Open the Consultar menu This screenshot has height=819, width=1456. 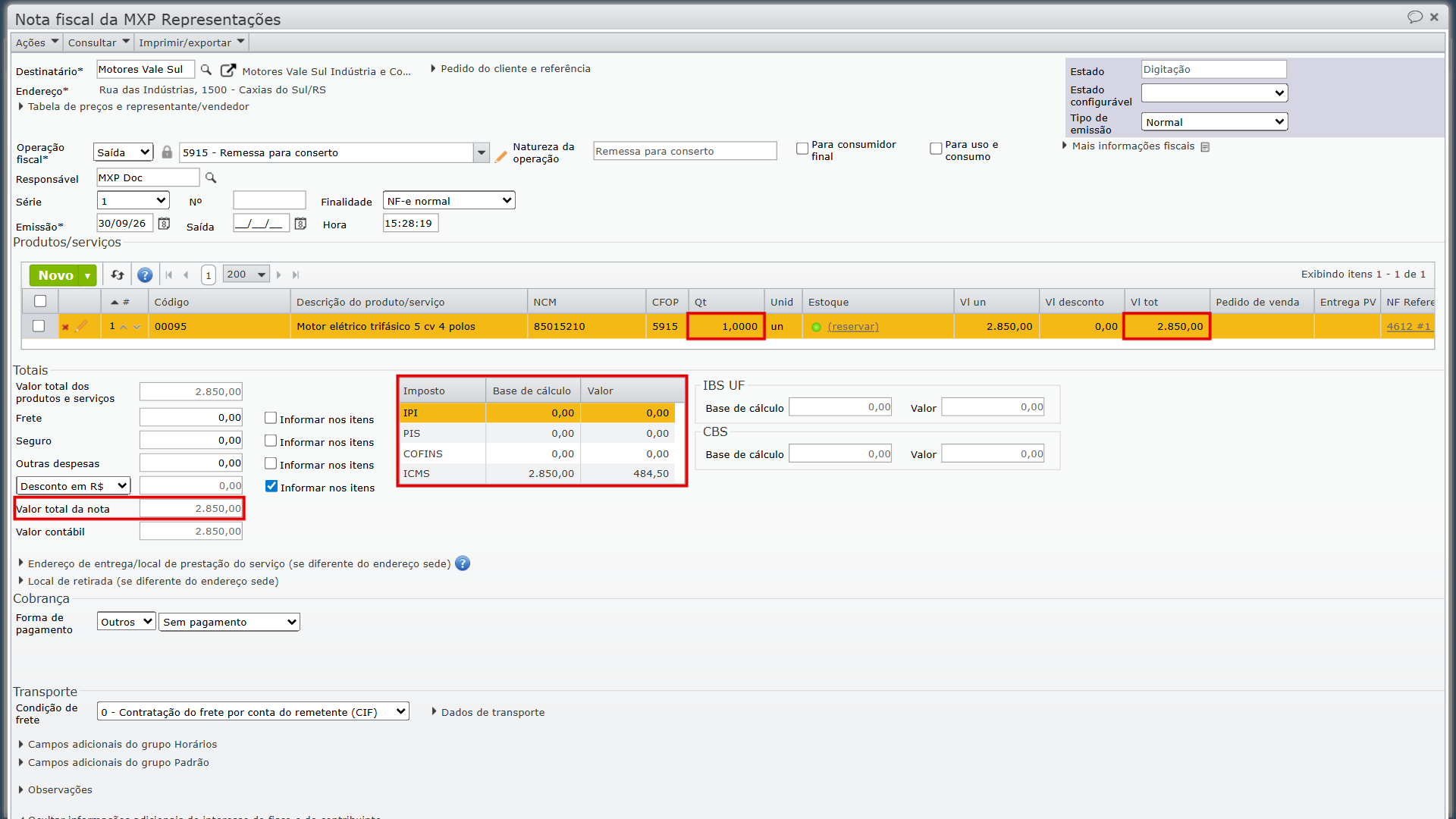coord(99,42)
